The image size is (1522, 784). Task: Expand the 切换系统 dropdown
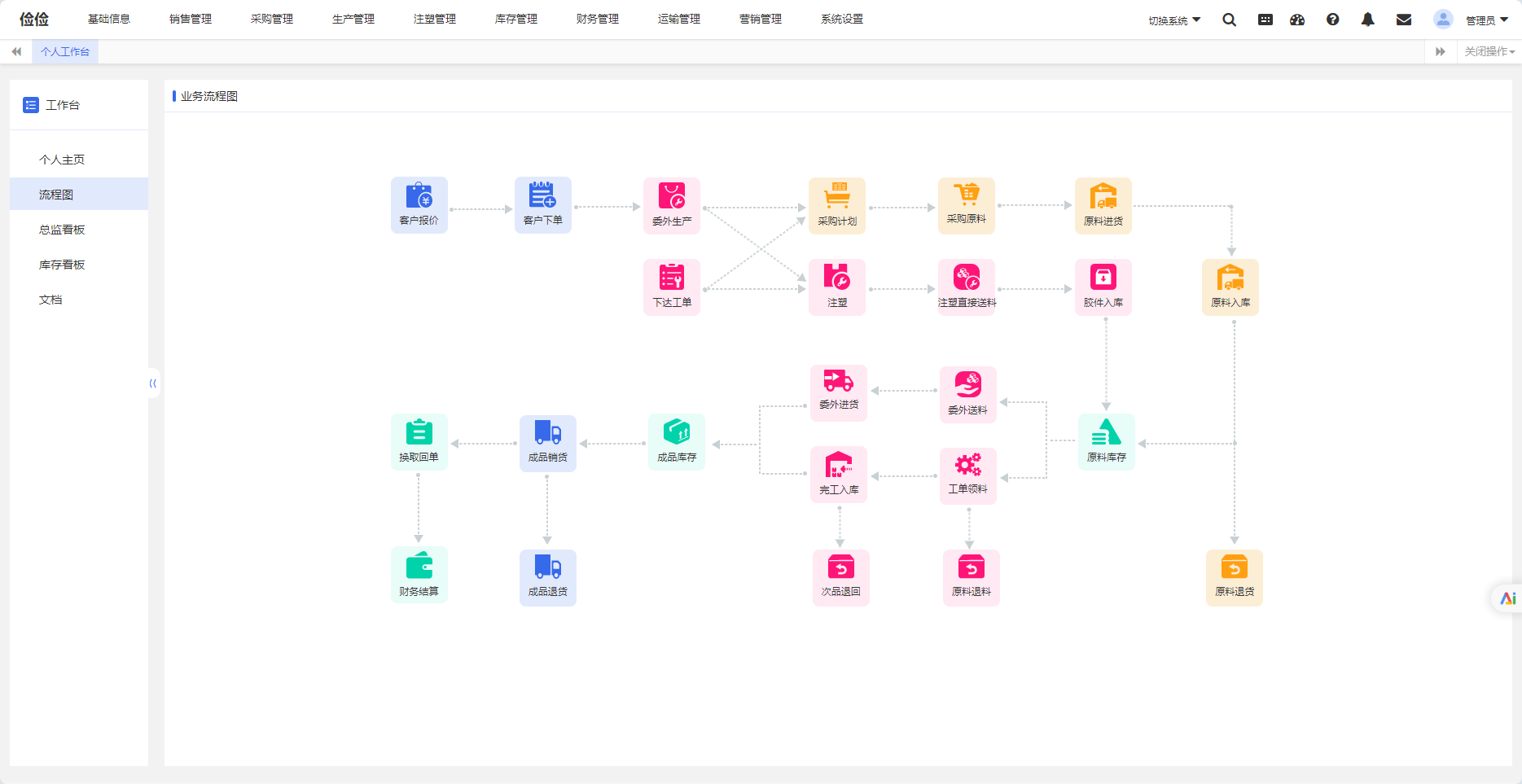[1174, 20]
